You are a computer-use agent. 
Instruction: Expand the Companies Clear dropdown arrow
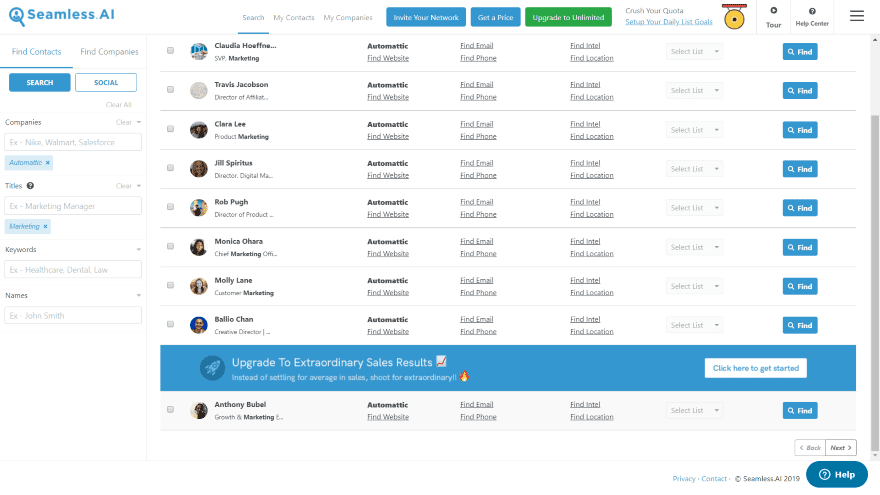[139, 122]
